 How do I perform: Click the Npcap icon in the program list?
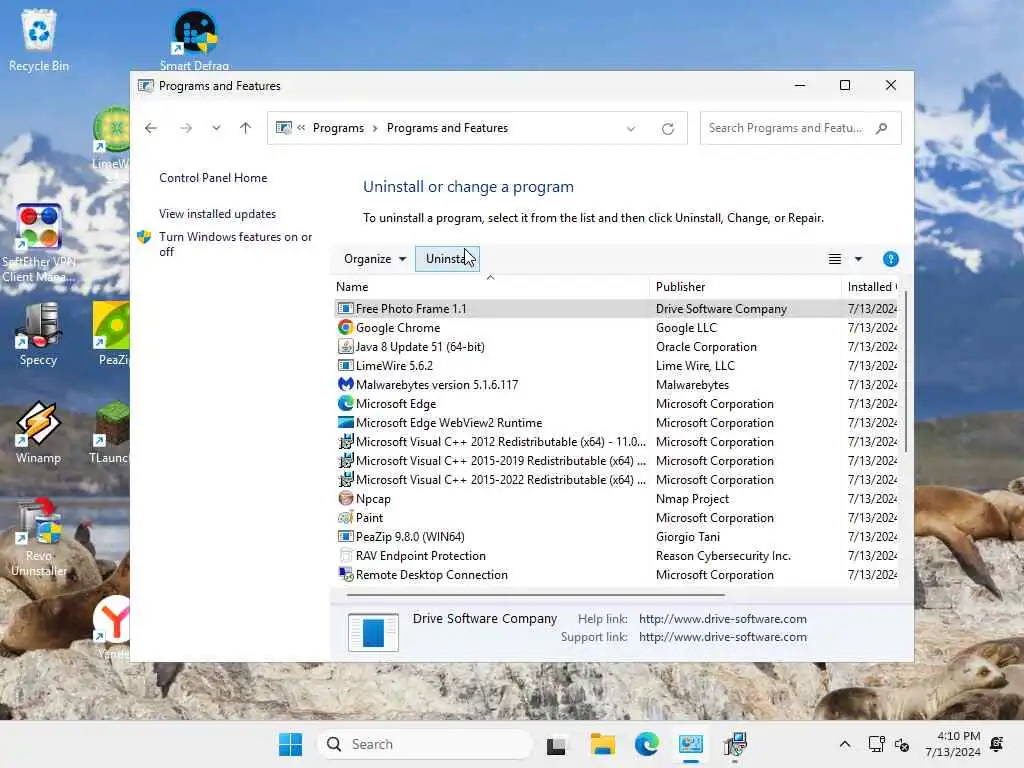(x=345, y=499)
